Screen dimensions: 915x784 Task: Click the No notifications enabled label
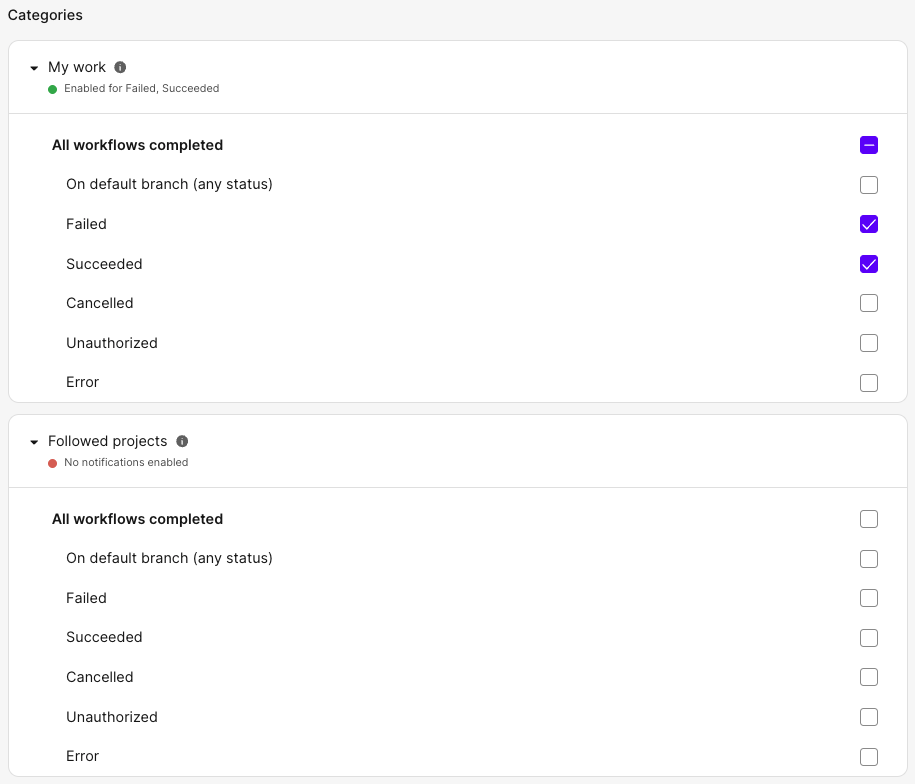(x=126, y=462)
